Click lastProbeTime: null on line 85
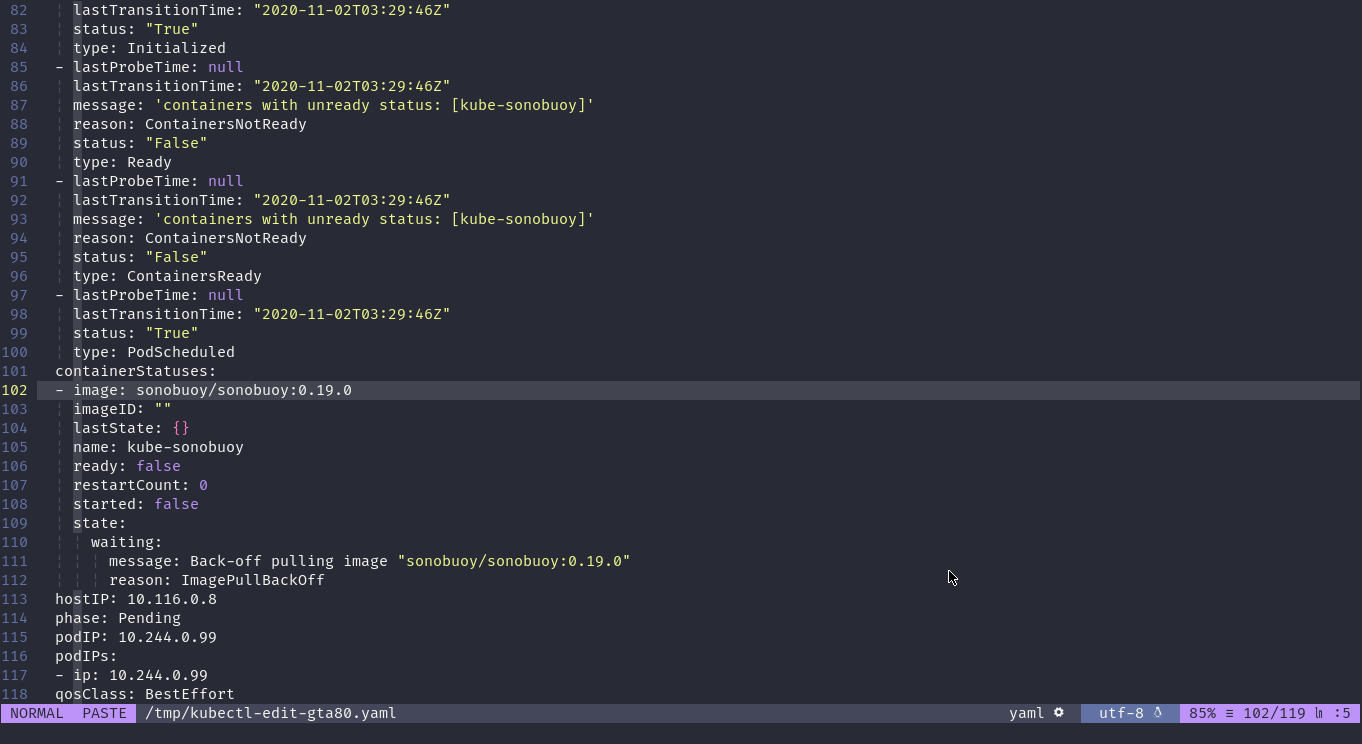The width and height of the screenshot is (1362, 744). click(158, 67)
